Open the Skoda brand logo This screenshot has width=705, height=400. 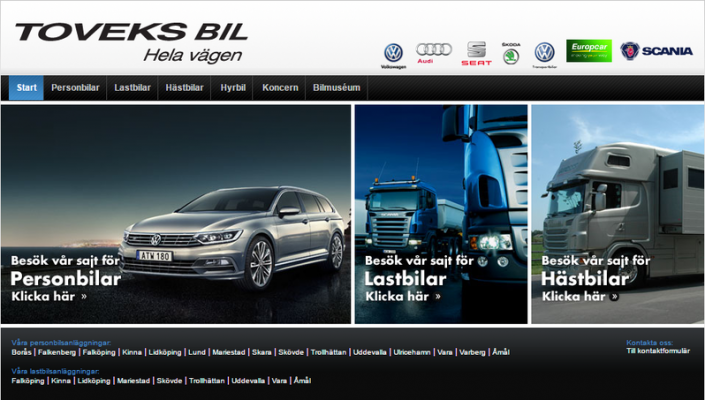click(x=511, y=53)
